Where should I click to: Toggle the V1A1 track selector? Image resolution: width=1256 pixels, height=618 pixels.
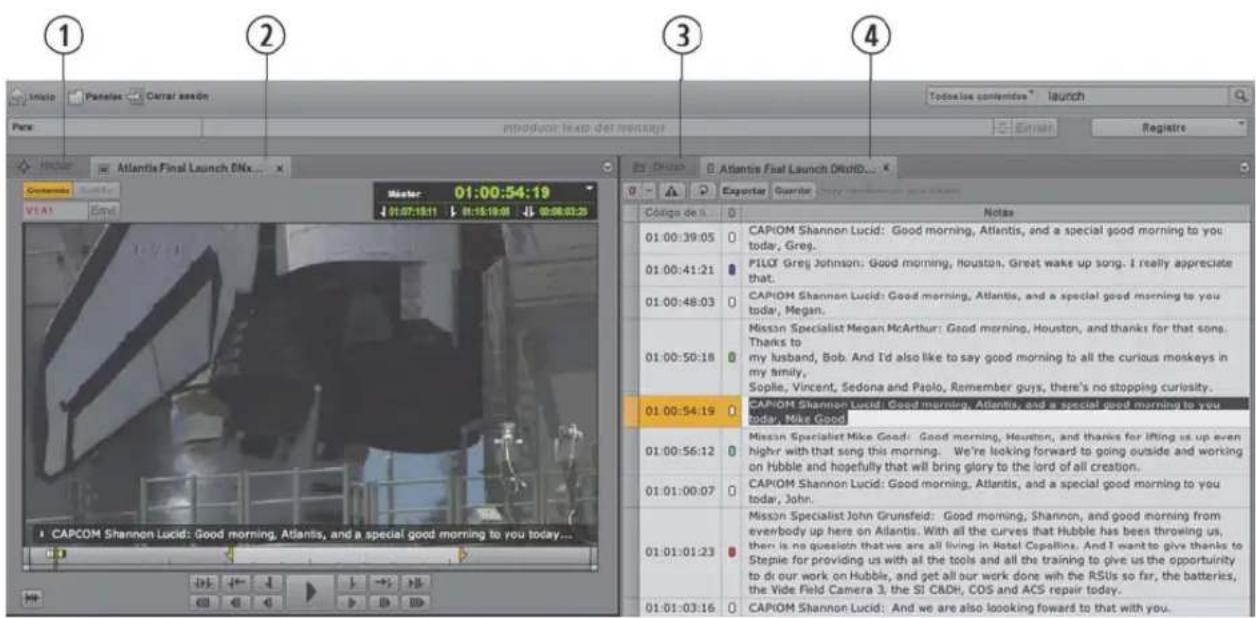point(54,210)
